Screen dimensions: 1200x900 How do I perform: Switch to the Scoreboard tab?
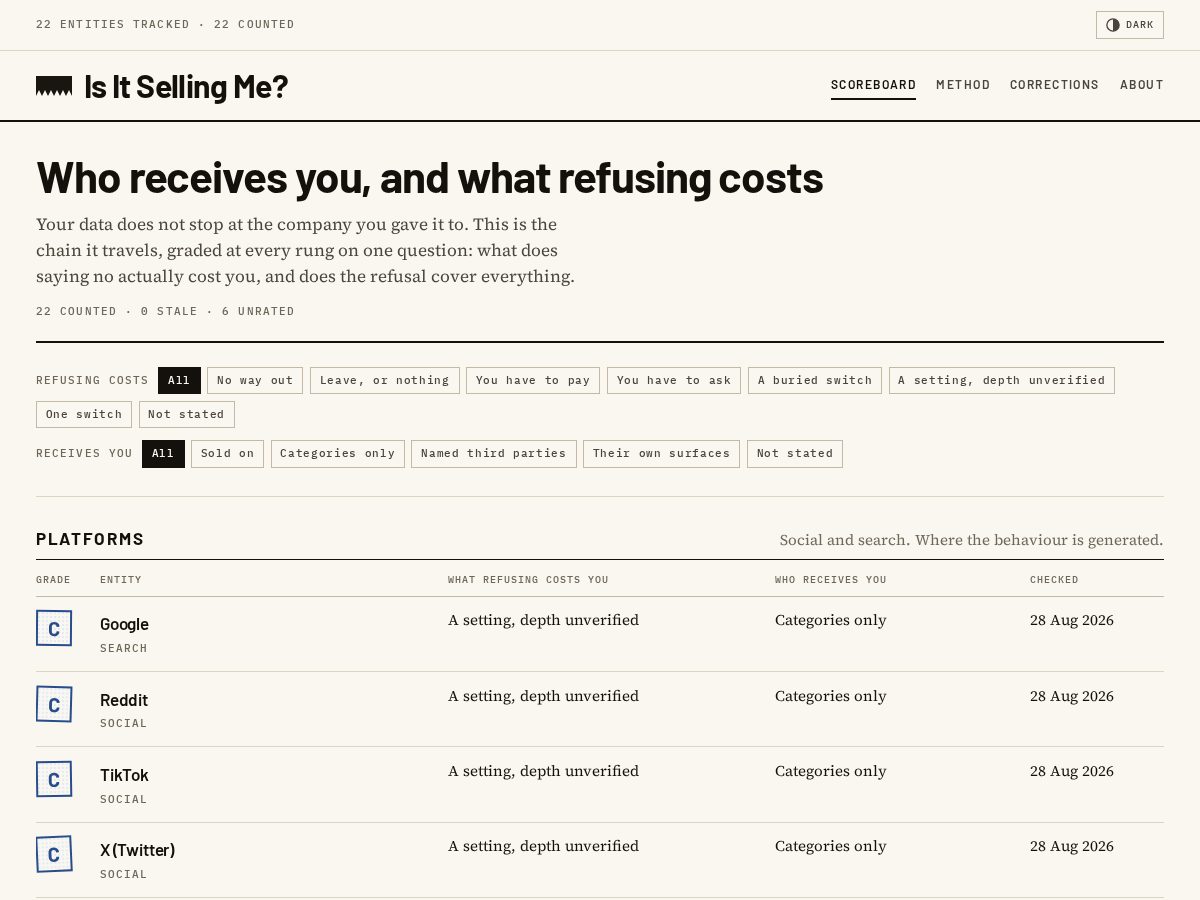[873, 85]
